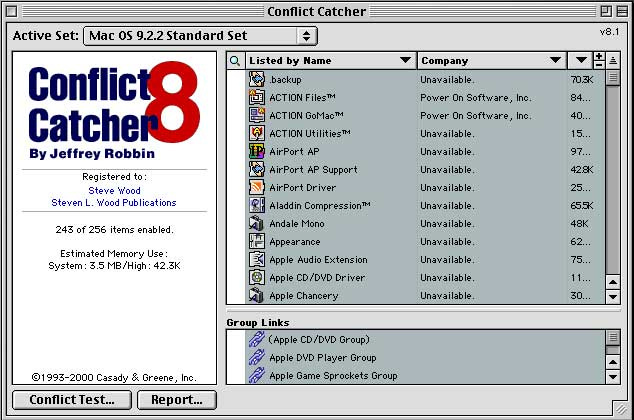Click the 48K size of Andale Mono

[579, 224]
